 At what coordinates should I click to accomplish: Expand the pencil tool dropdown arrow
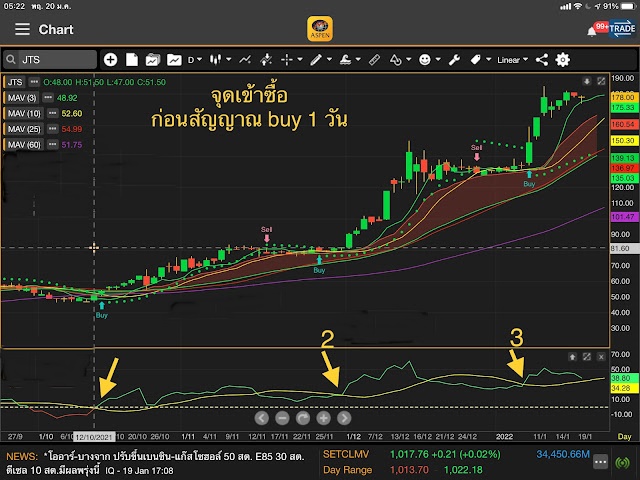(x=329, y=60)
